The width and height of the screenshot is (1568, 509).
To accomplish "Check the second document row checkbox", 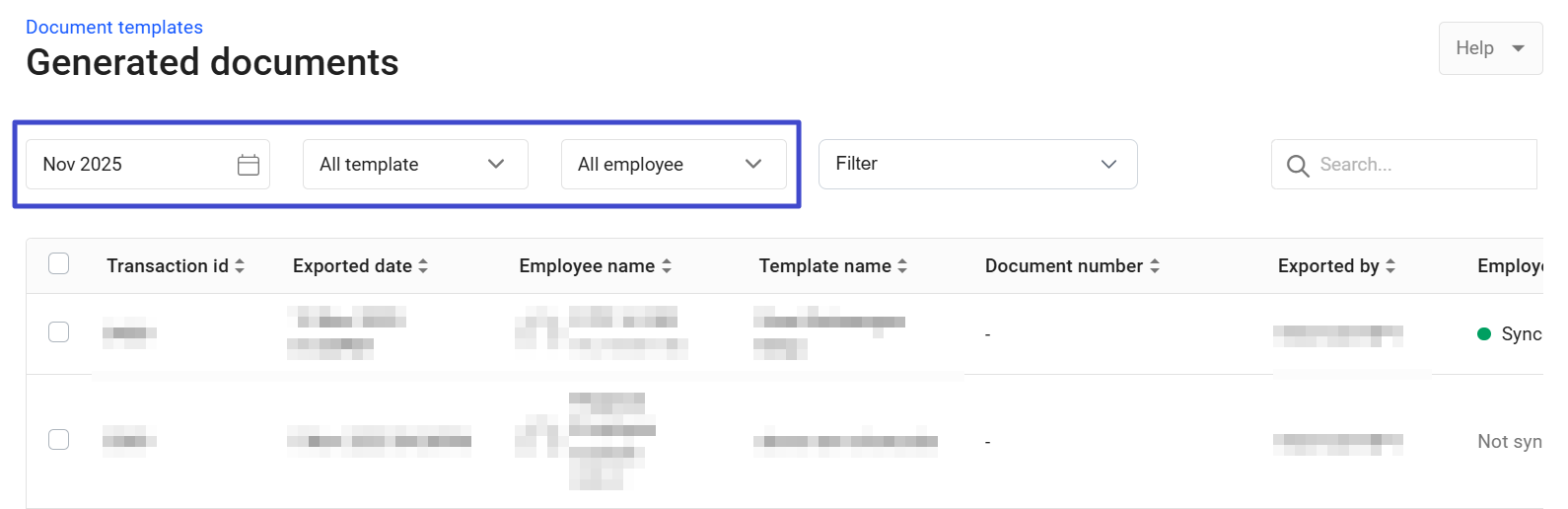I will [59, 440].
